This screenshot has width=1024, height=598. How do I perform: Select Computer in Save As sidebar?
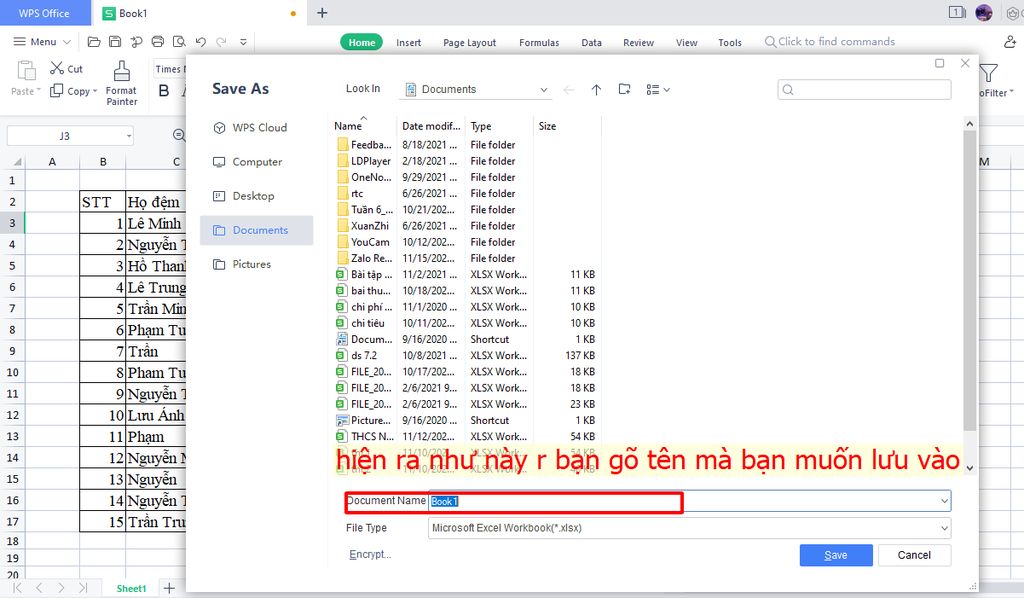click(256, 162)
